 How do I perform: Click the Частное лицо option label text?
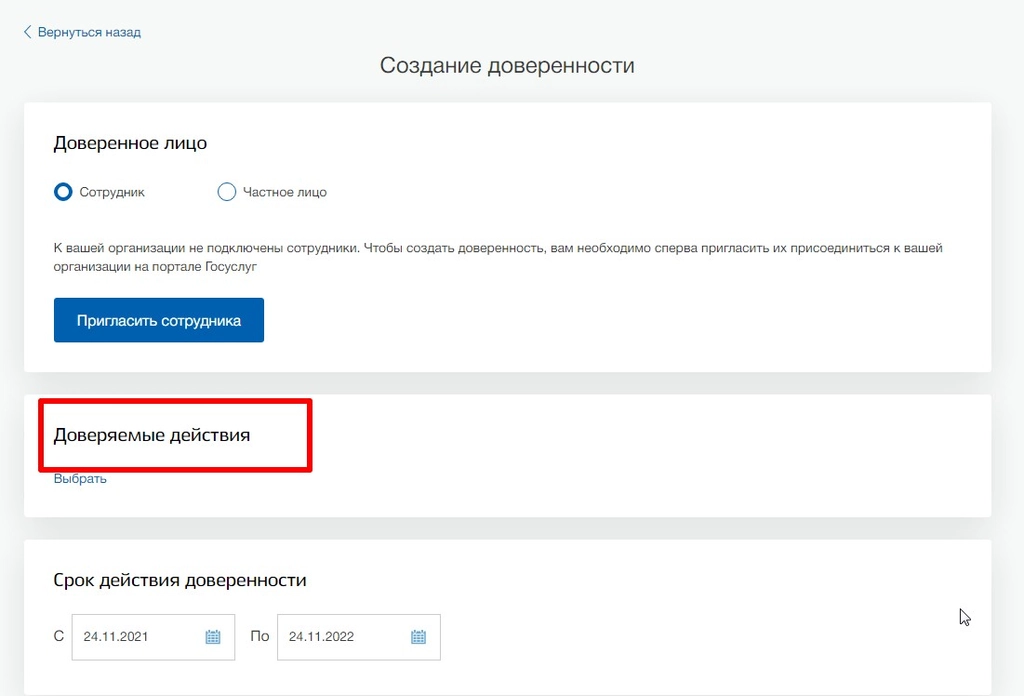(x=285, y=192)
